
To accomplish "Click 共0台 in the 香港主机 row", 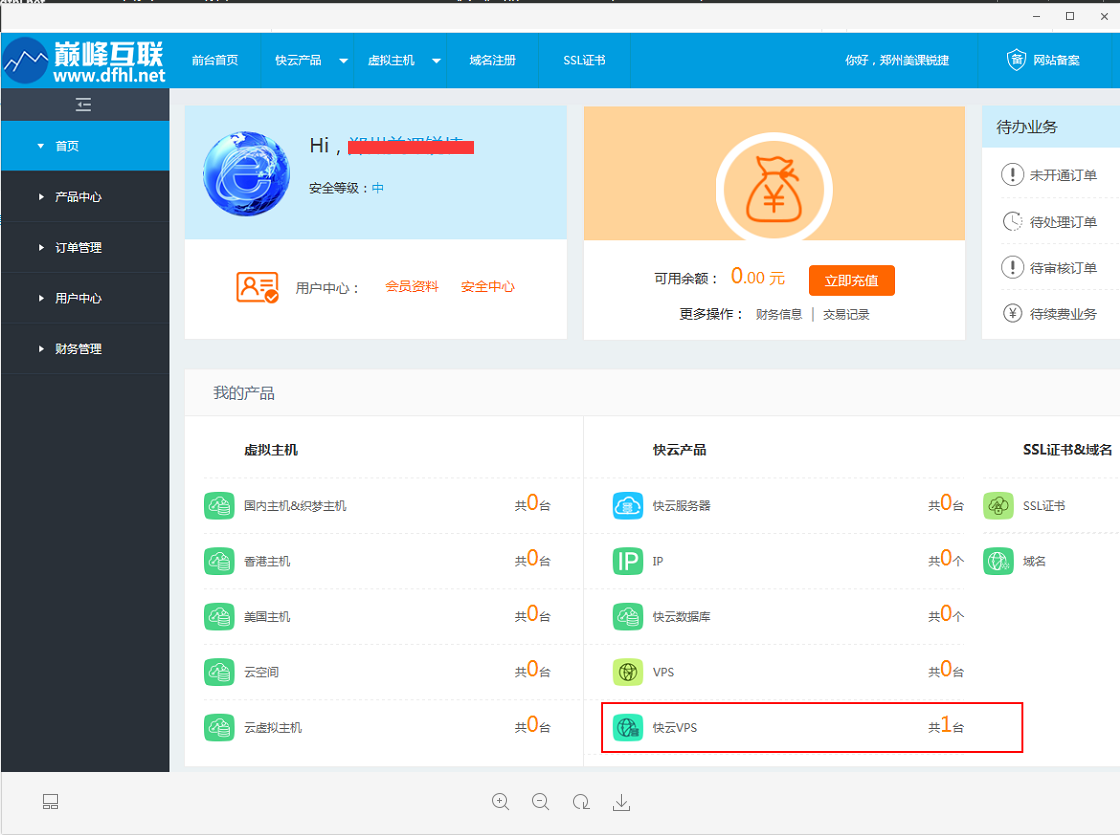I will tap(533, 559).
